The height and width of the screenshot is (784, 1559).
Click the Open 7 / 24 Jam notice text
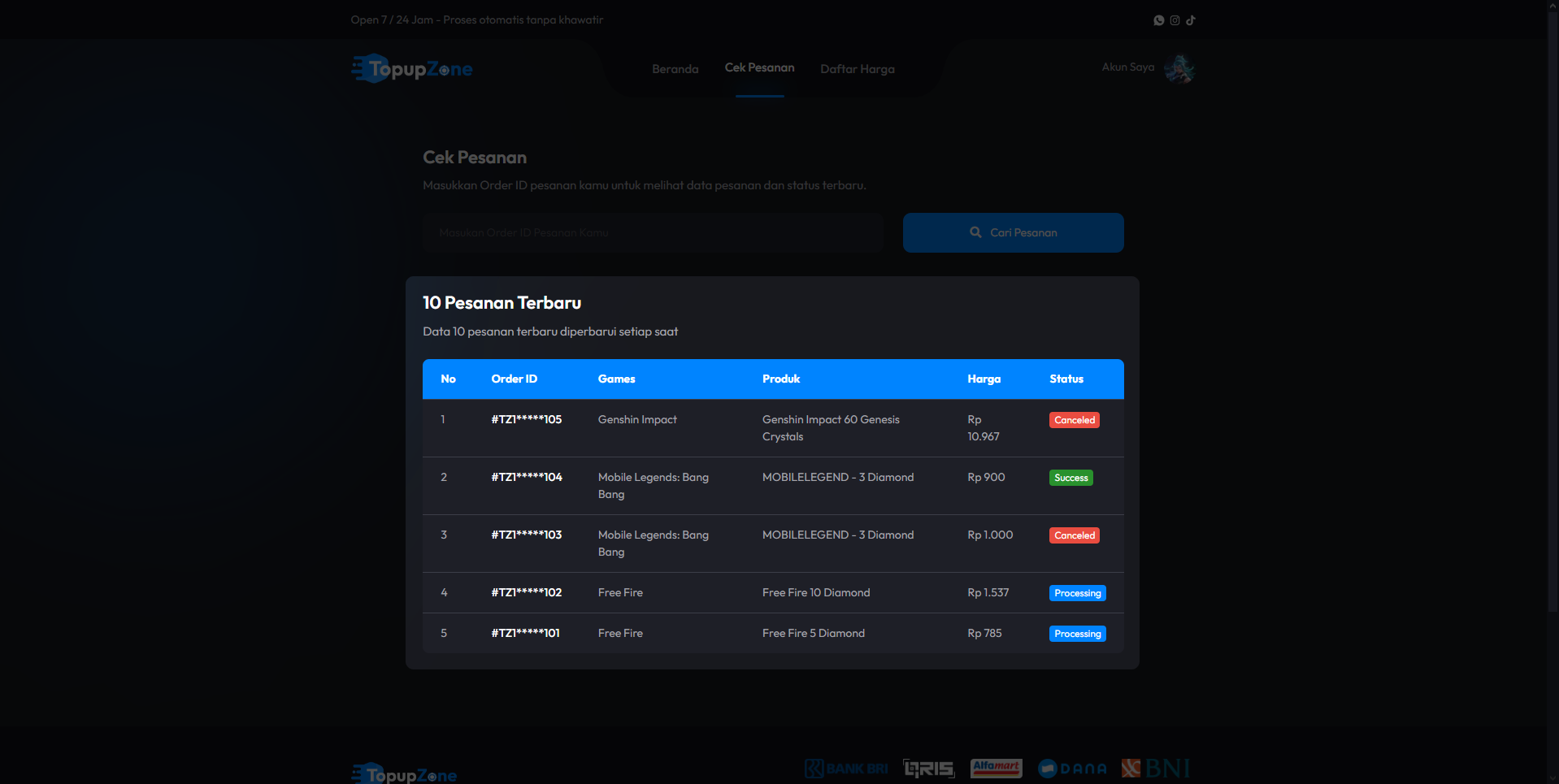click(477, 20)
